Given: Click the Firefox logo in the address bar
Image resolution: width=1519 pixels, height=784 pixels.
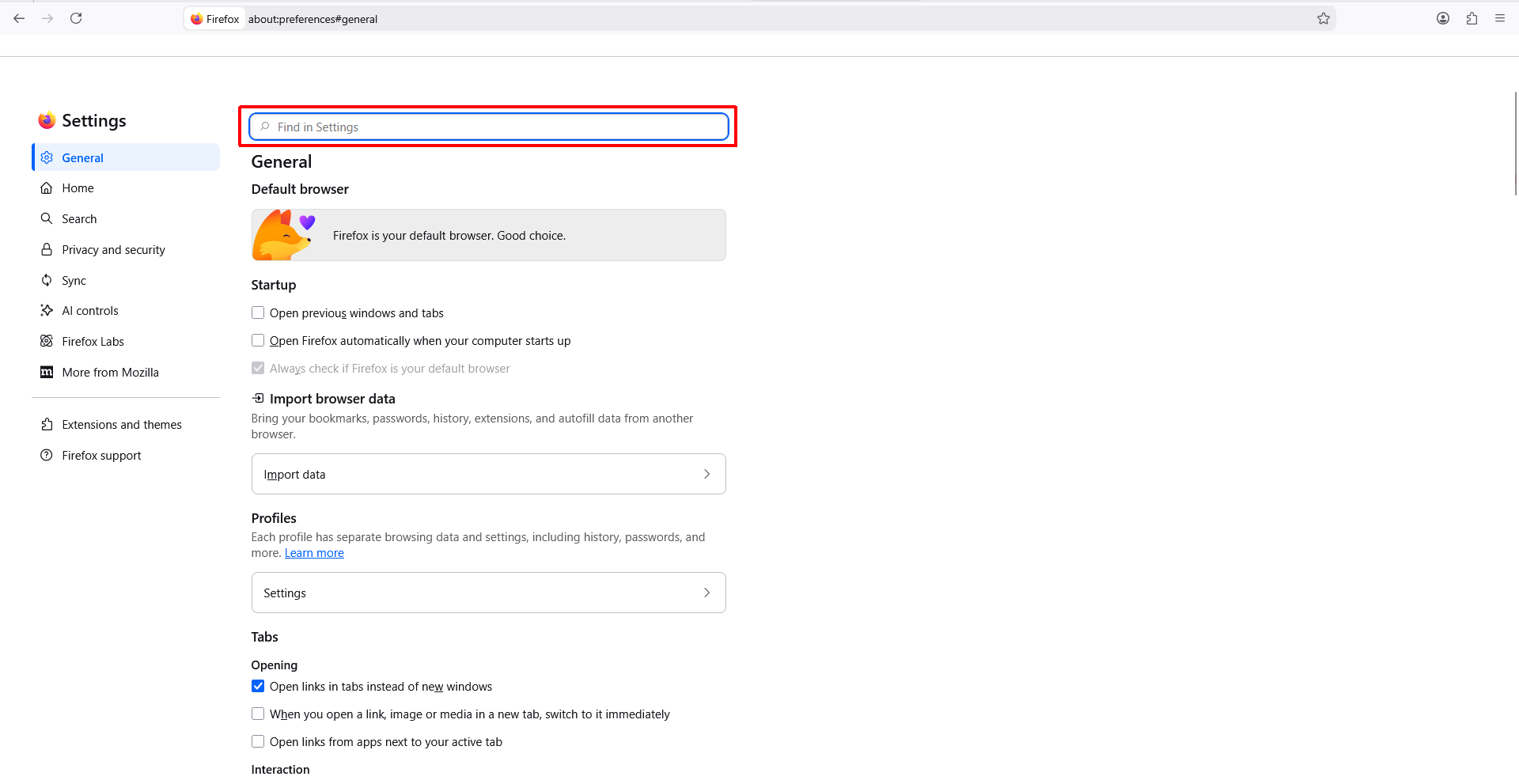Looking at the screenshot, I should [197, 19].
